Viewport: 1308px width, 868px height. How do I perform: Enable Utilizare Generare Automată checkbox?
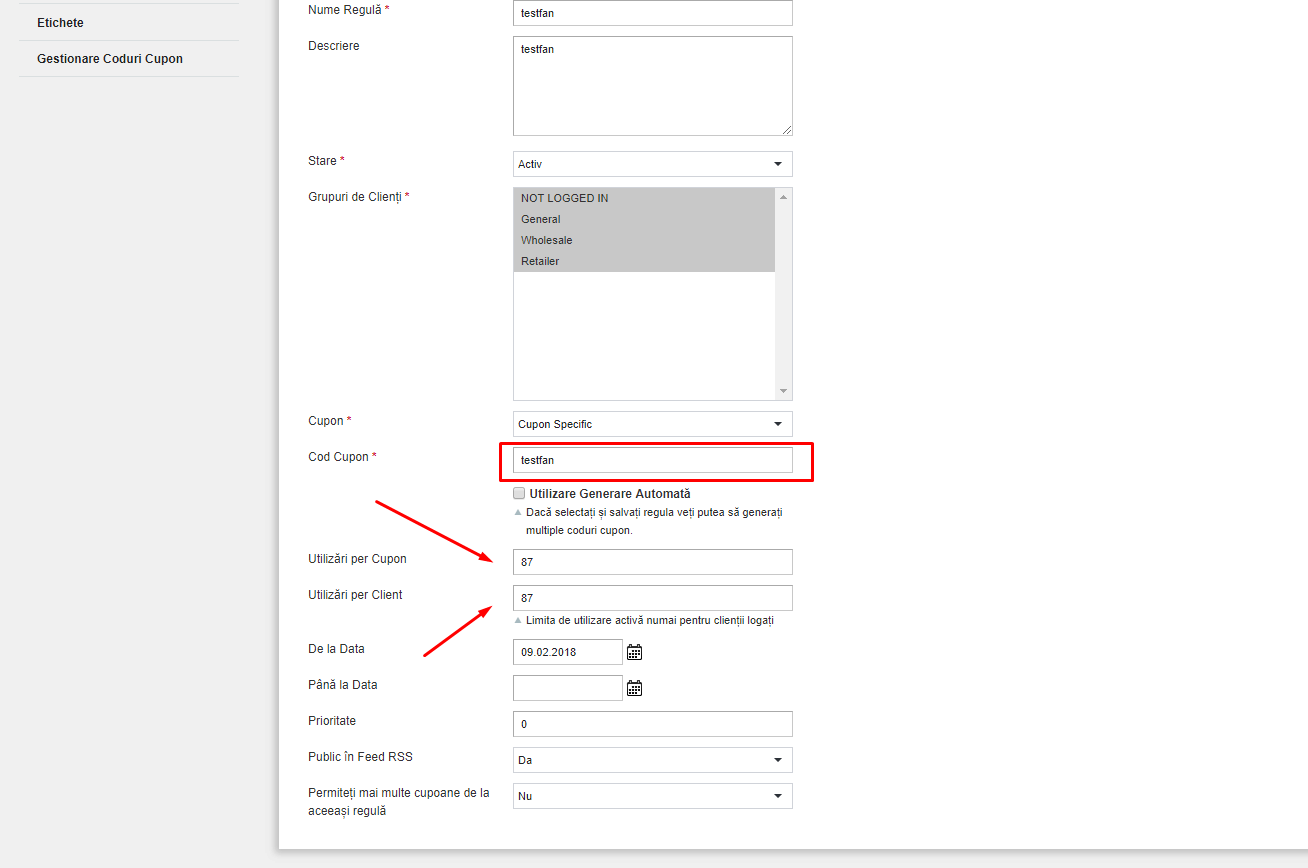(519, 493)
